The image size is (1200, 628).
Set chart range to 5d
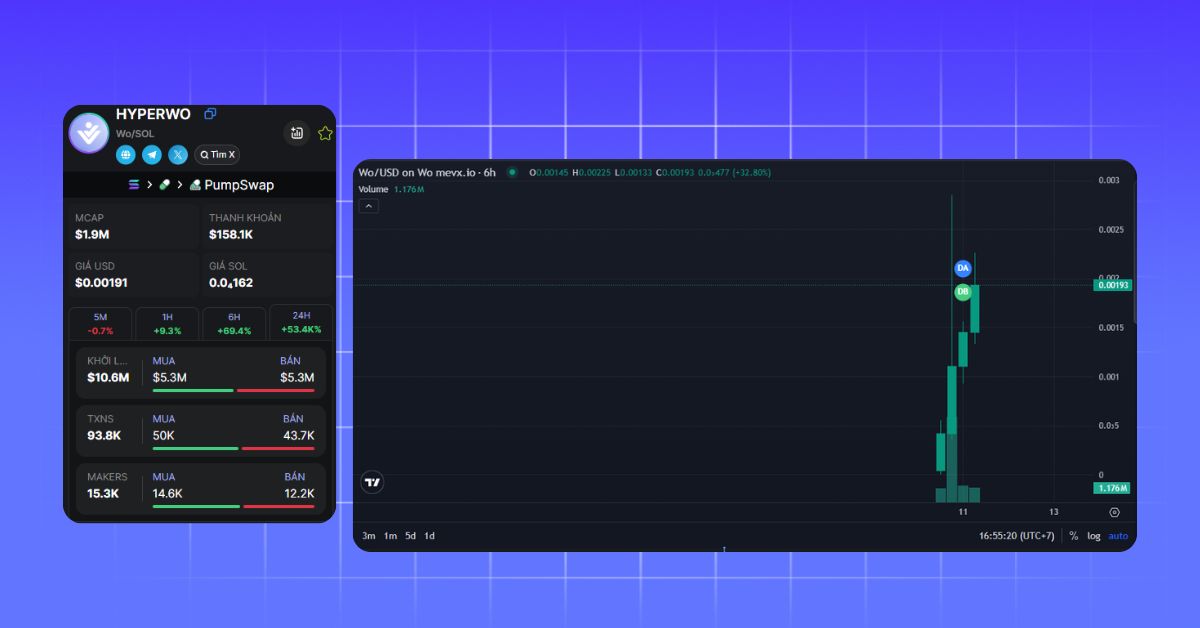pyautogui.click(x=410, y=536)
